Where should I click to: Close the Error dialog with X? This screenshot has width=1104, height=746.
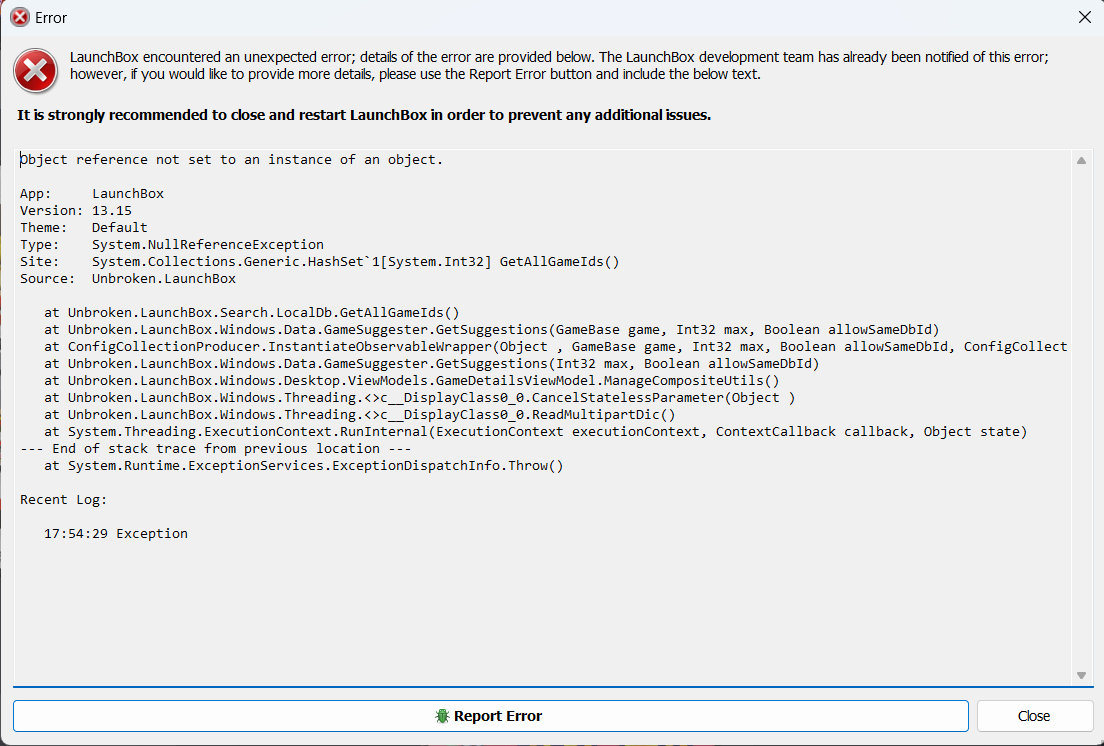pyautogui.click(x=1085, y=18)
